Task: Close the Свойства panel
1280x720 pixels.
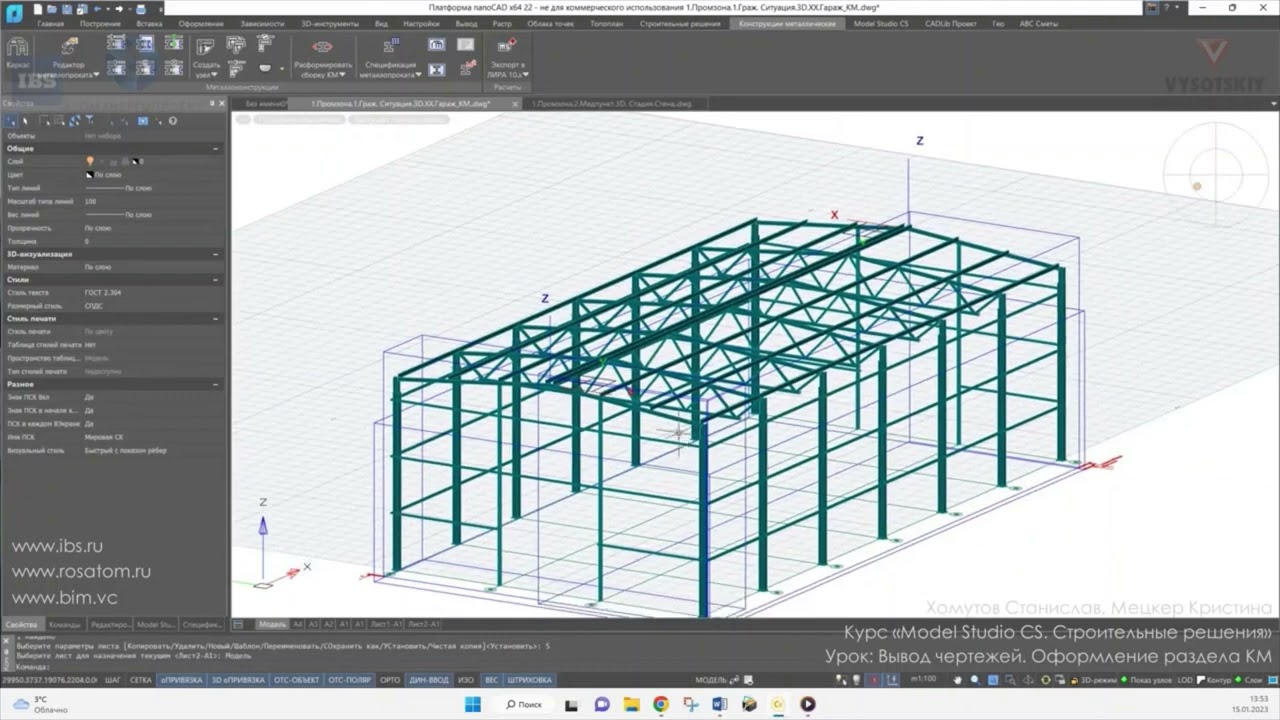Action: coord(222,104)
